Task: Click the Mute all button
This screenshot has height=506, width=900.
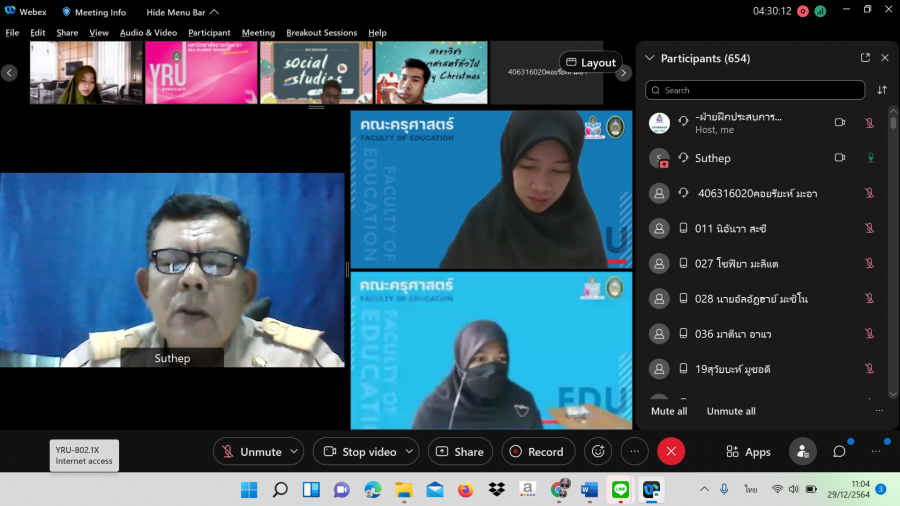Action: [x=669, y=411]
